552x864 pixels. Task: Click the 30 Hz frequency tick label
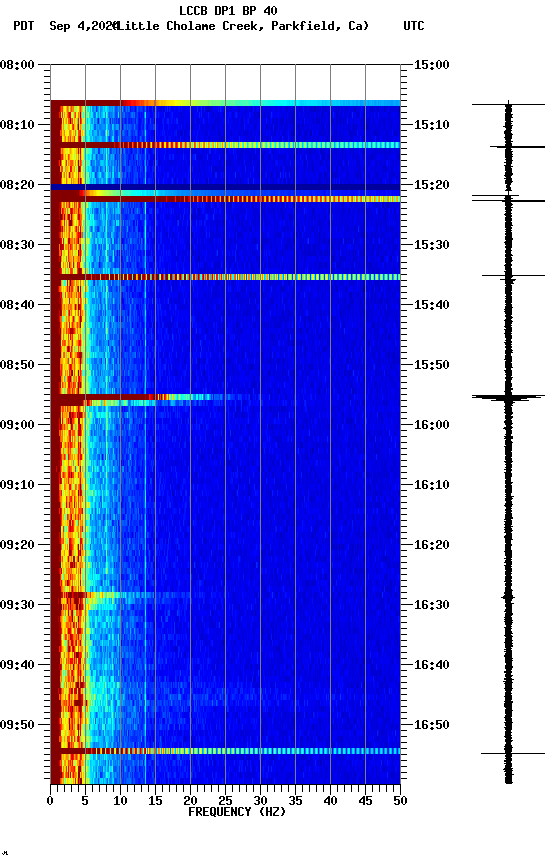point(260,801)
